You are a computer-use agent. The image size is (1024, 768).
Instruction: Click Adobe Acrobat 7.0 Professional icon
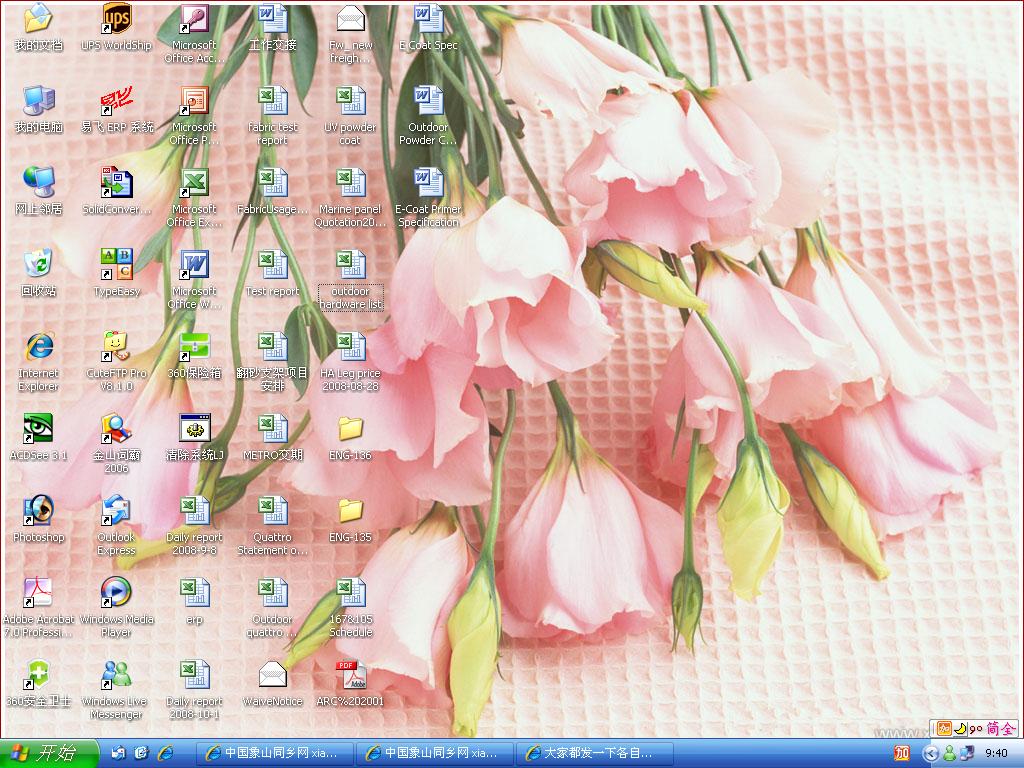(39, 607)
